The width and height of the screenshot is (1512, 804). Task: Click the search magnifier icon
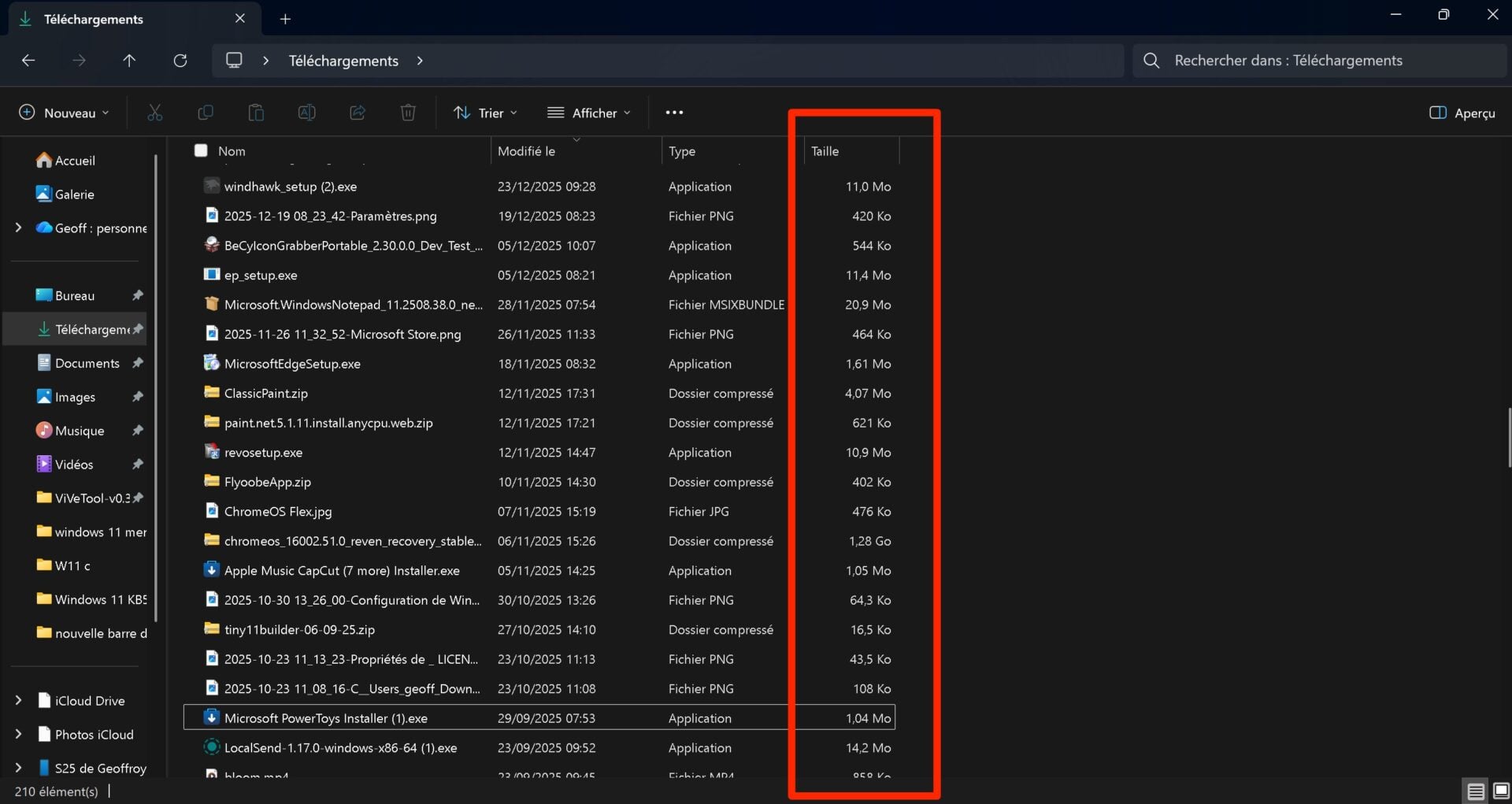click(1151, 61)
